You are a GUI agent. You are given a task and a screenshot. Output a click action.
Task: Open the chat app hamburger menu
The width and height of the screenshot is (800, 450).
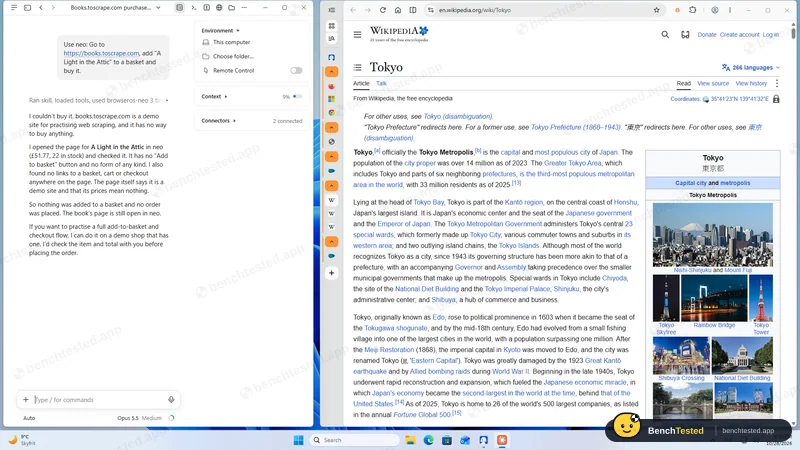(14, 8)
